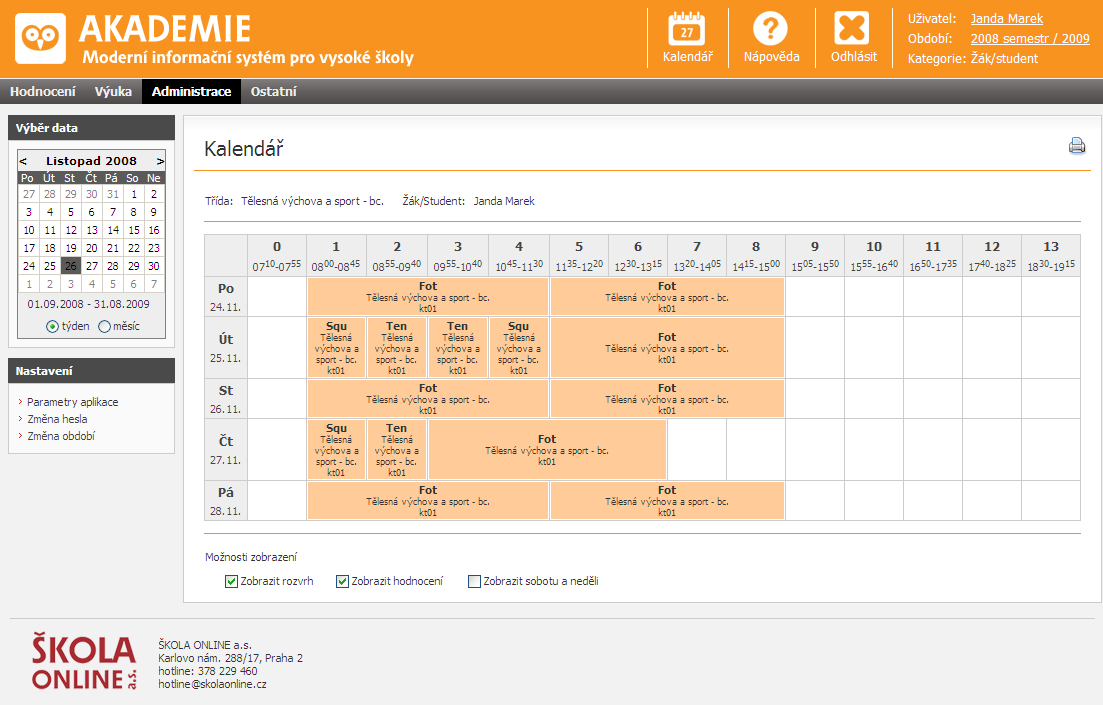Click the hotline@skolaonline.cz email text
The image size is (1103, 705).
(212, 684)
